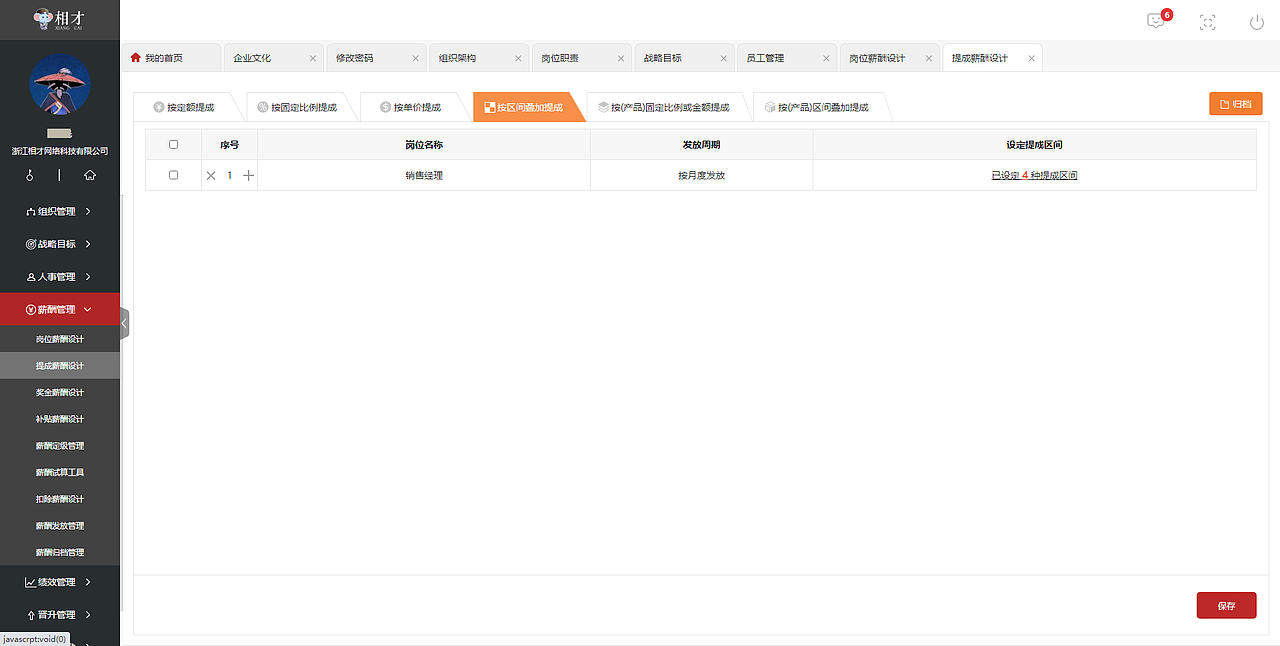Click the 设定提成区间 column header
This screenshot has width=1280, height=646.
[x=1034, y=145]
